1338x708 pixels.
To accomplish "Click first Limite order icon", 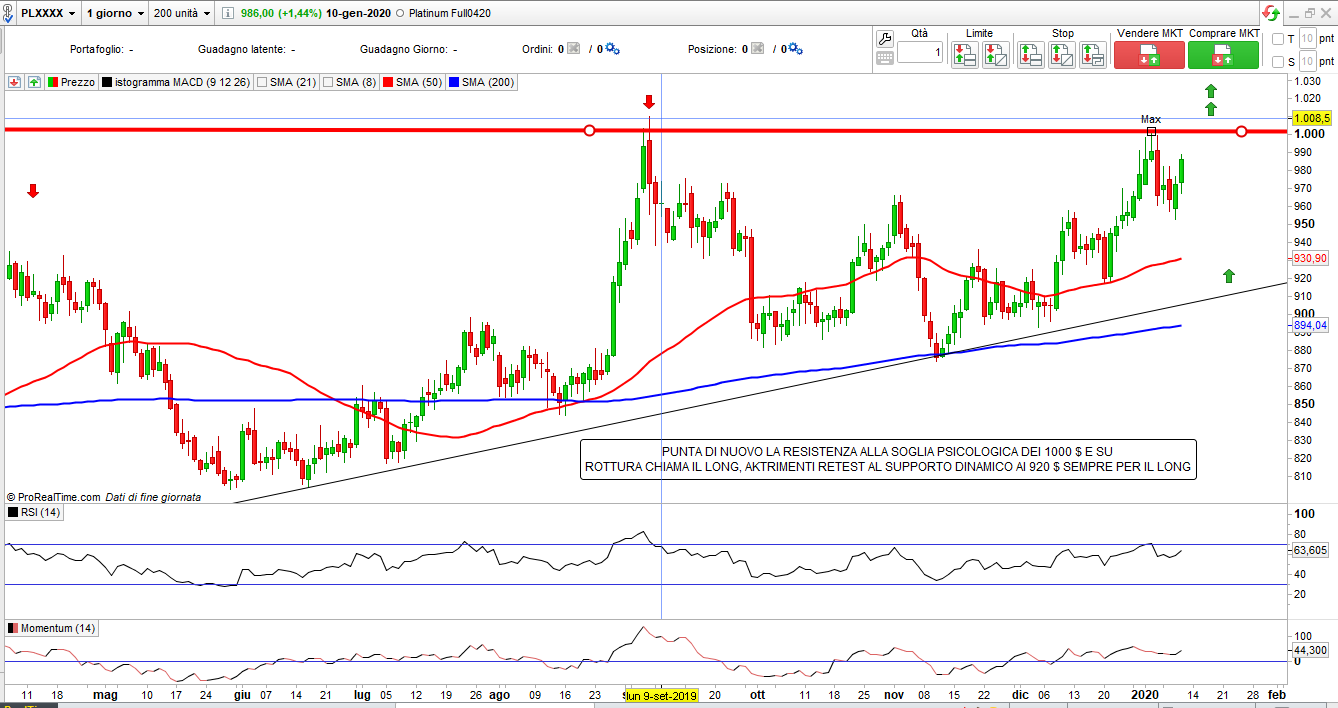I will 964,55.
